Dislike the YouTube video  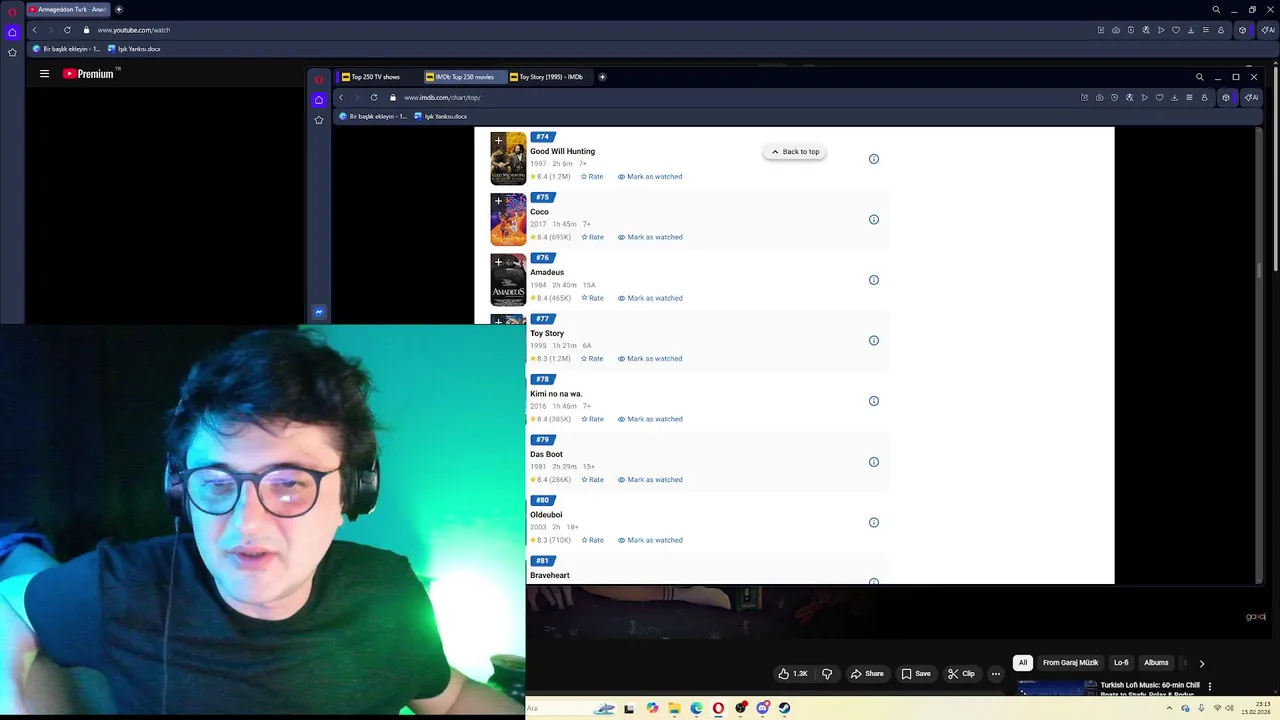(x=827, y=674)
